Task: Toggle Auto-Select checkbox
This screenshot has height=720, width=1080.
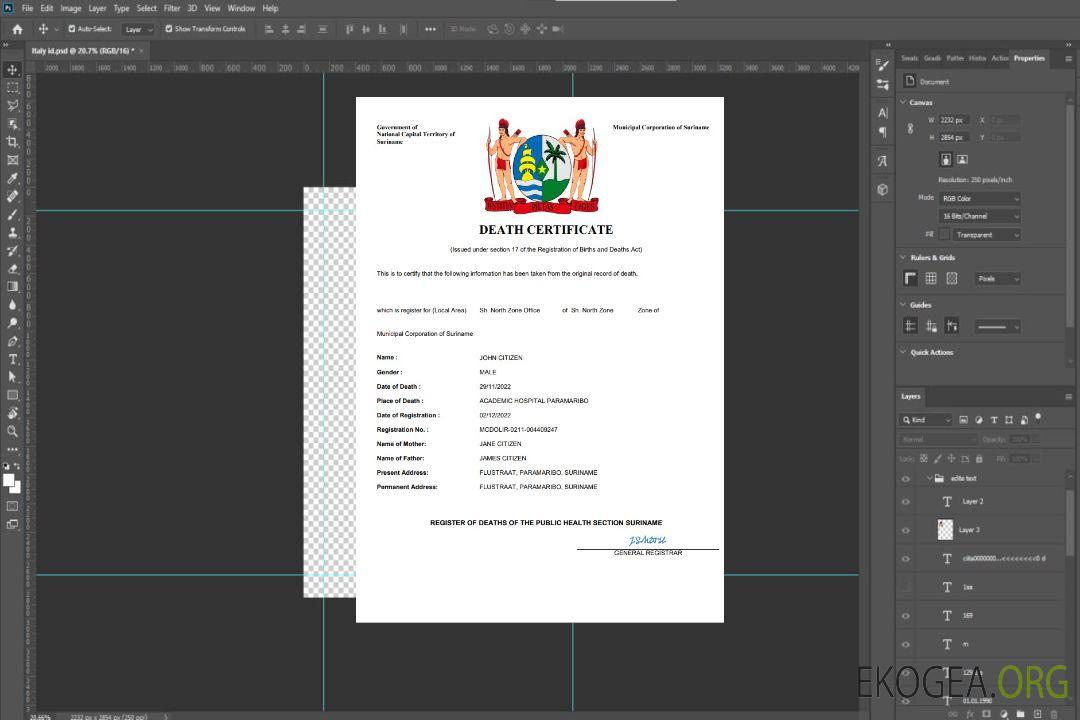Action: 72,29
